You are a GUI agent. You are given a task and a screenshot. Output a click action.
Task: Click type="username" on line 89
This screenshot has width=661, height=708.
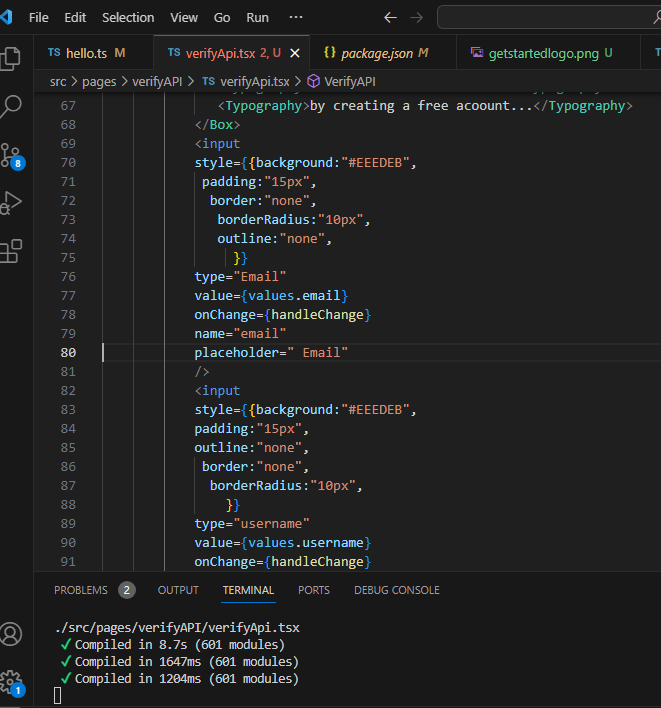coord(252,524)
